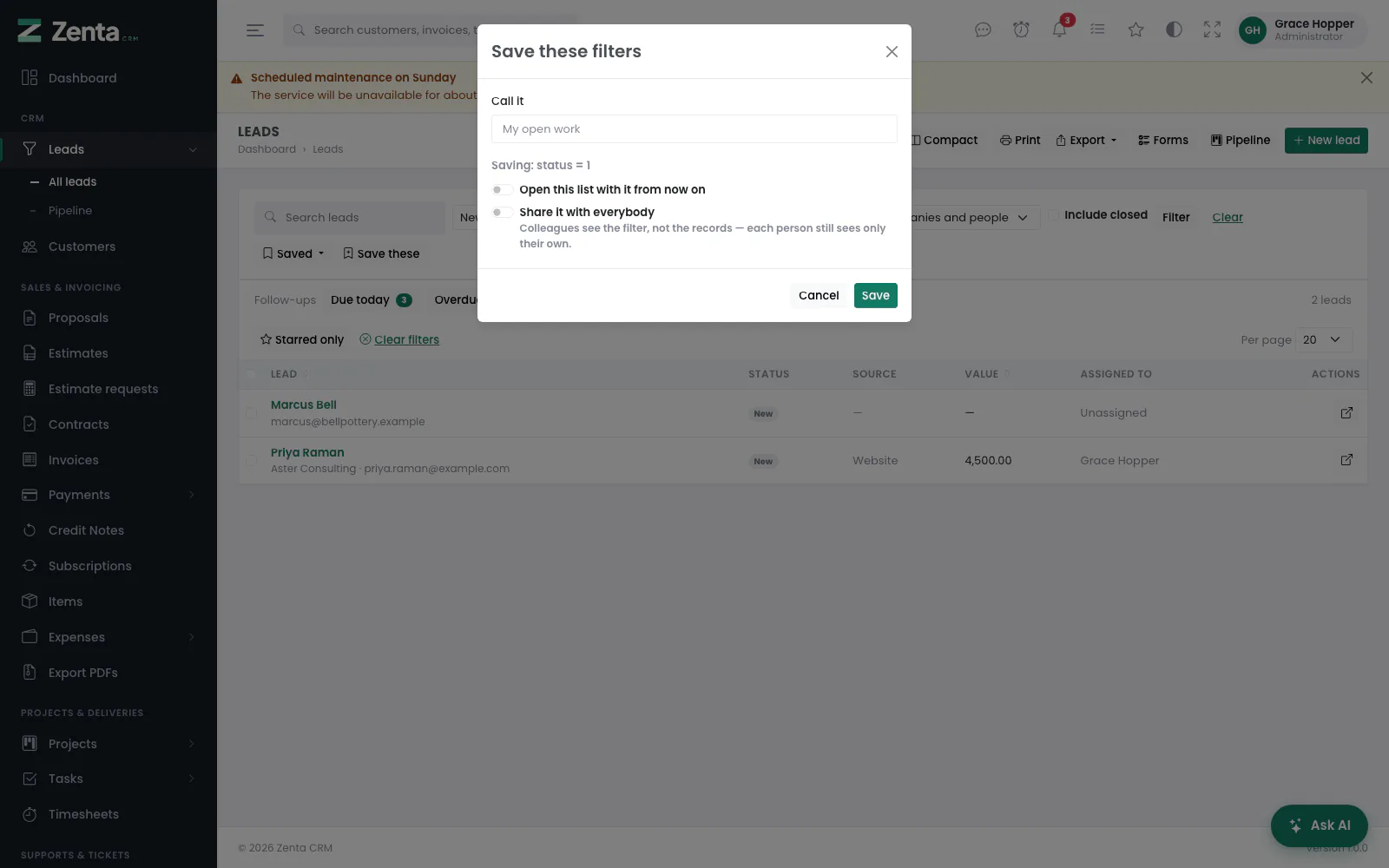Open Marcus Bell lead in new window
This screenshot has height=868, width=1389.
click(1346, 413)
